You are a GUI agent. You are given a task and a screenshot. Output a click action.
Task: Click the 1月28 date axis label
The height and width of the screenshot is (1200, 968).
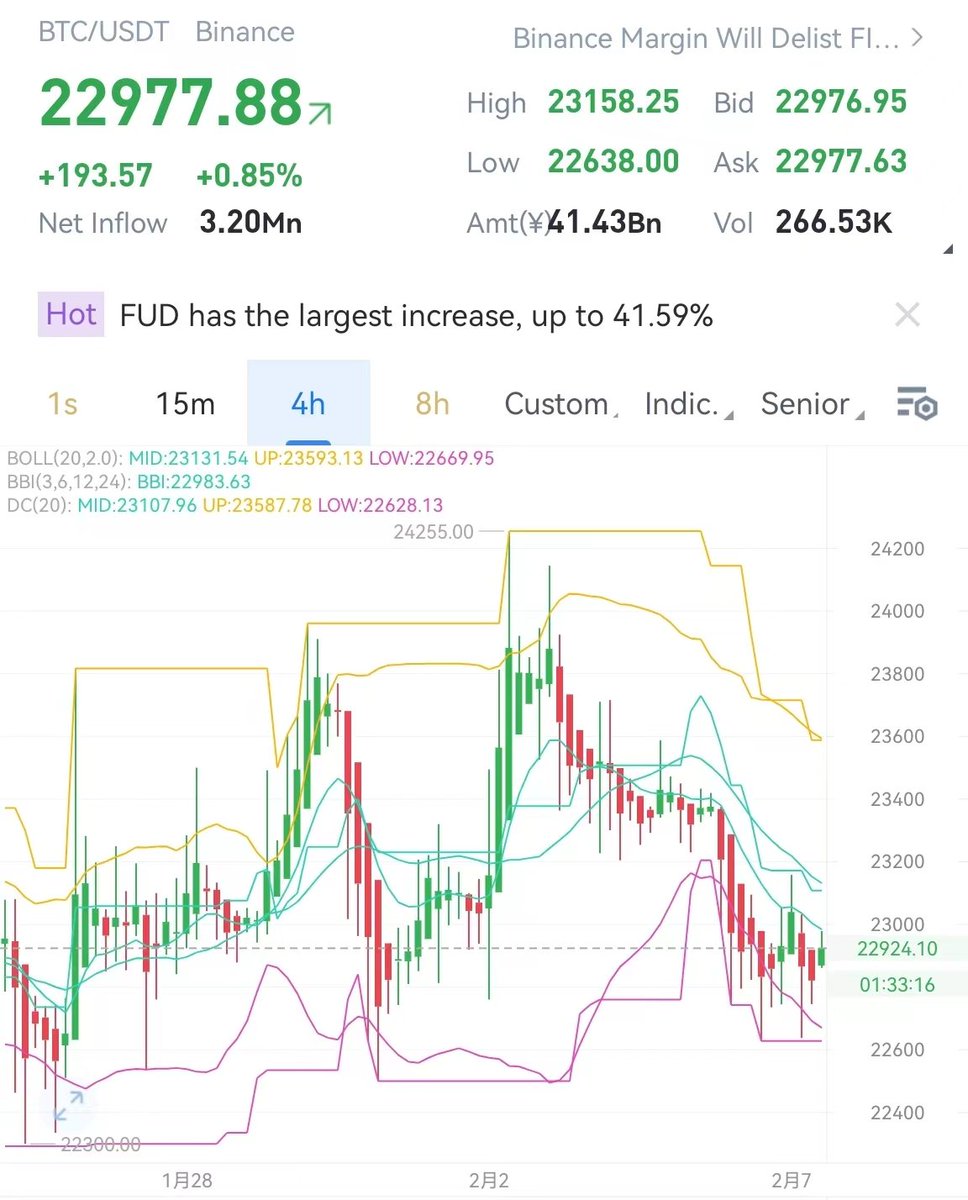[x=187, y=1181]
